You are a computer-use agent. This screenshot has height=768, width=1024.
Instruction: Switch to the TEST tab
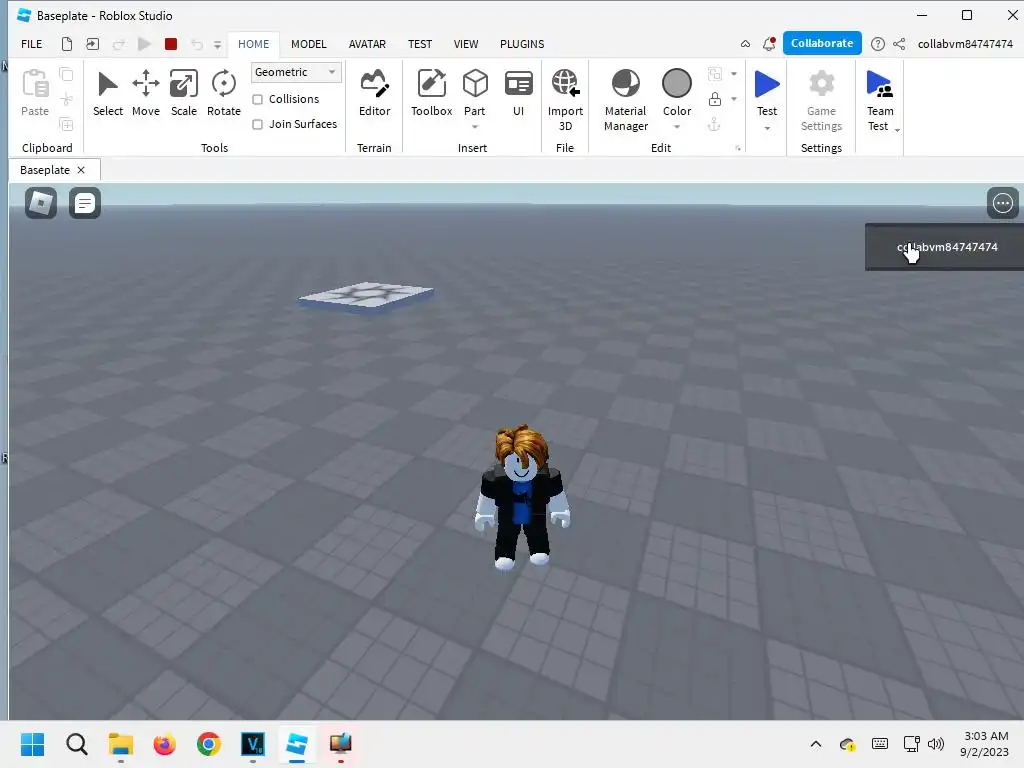click(420, 44)
